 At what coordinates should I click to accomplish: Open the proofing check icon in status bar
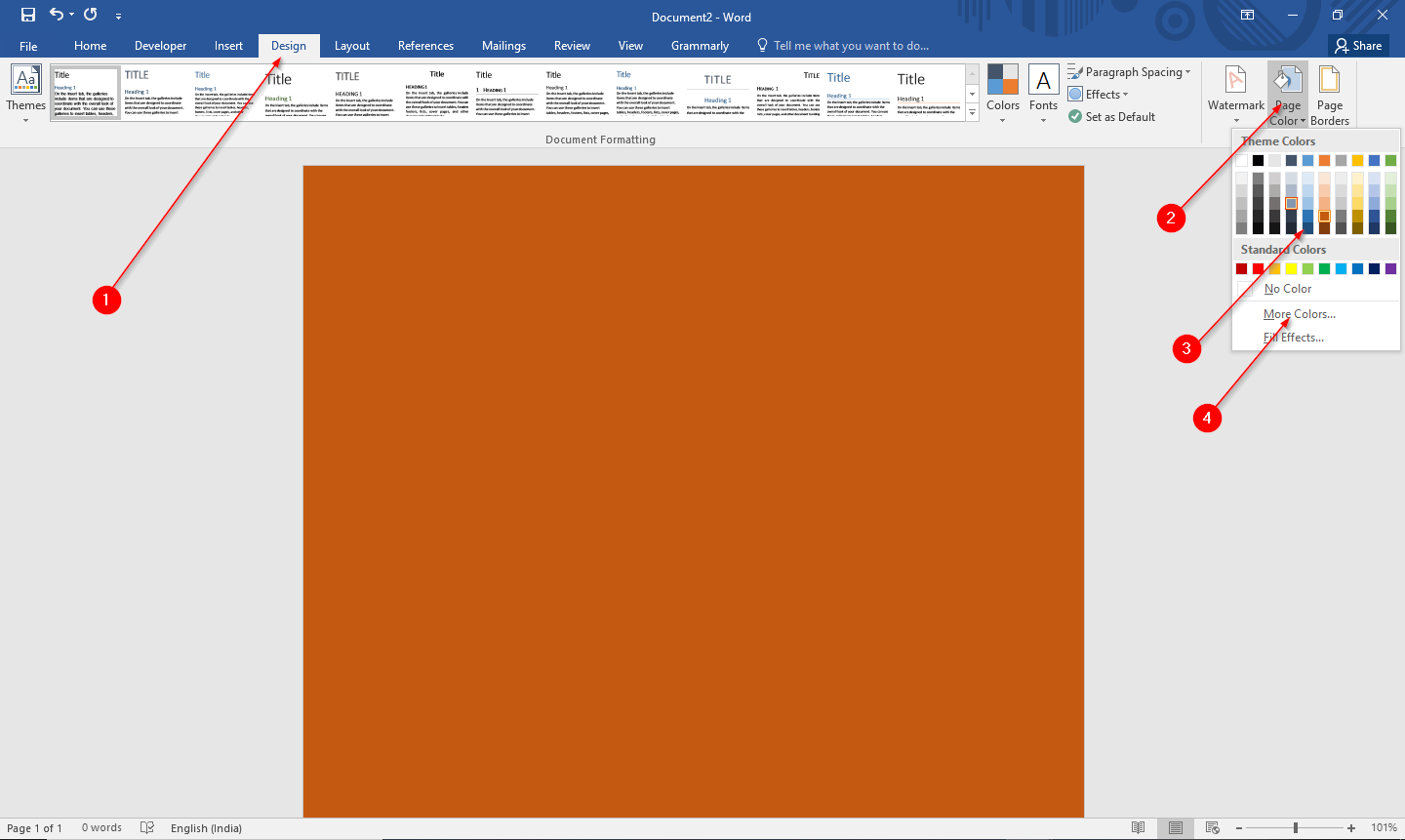(x=147, y=828)
